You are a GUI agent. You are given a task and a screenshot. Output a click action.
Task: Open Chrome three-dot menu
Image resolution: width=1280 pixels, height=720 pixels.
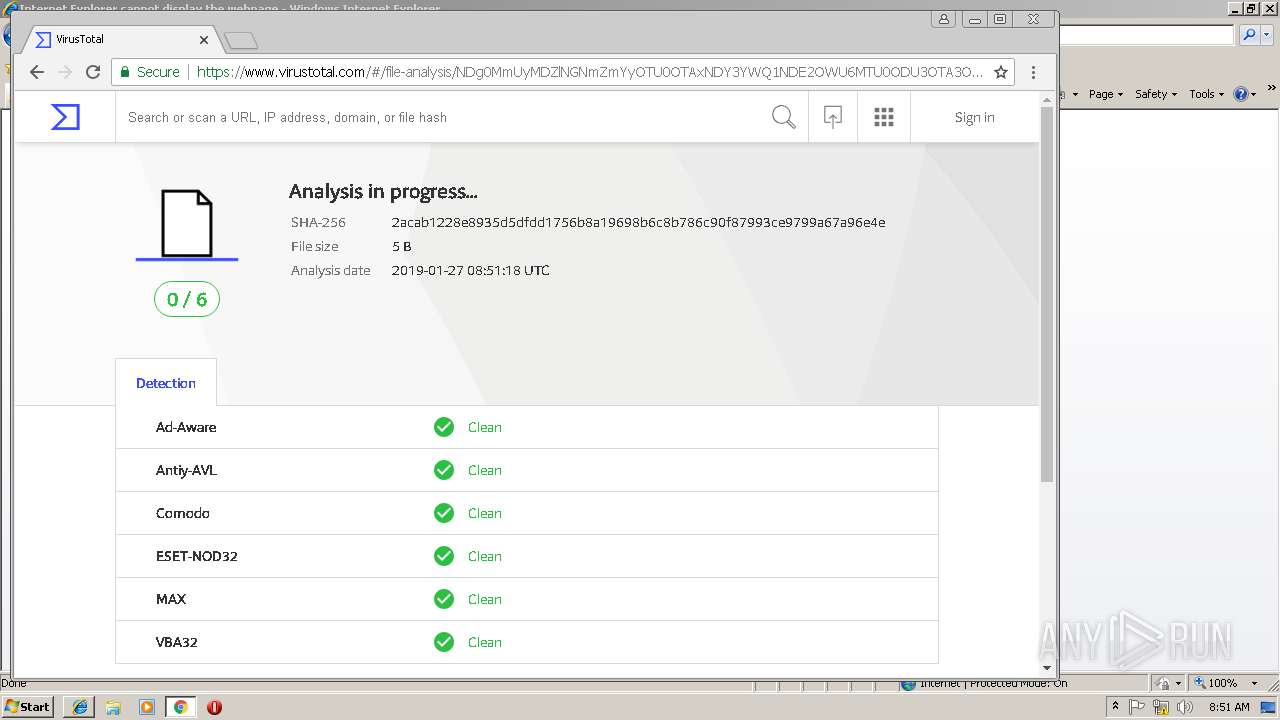click(1034, 72)
